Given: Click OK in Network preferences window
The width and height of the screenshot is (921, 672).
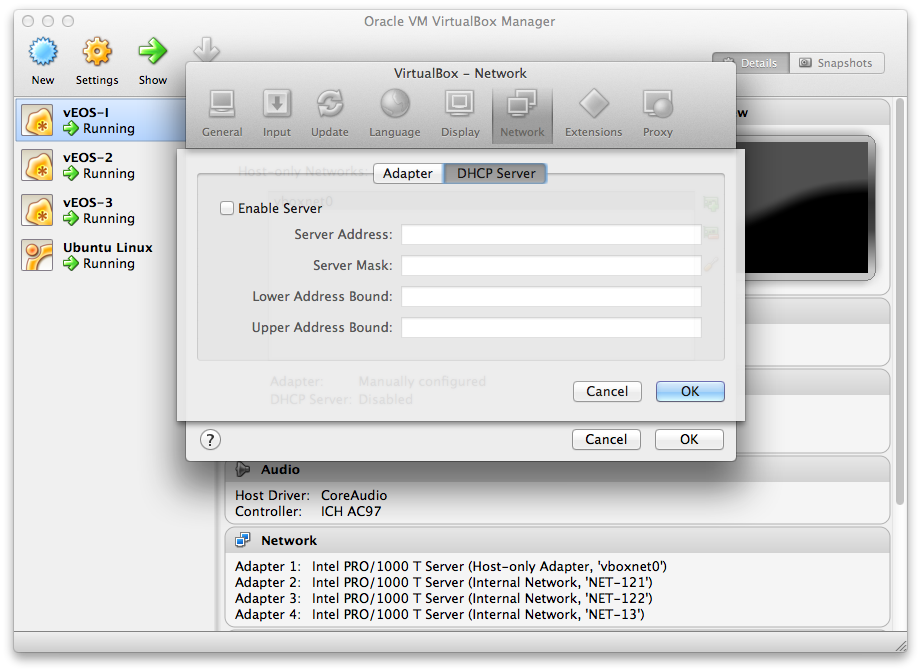Looking at the screenshot, I should (x=689, y=439).
